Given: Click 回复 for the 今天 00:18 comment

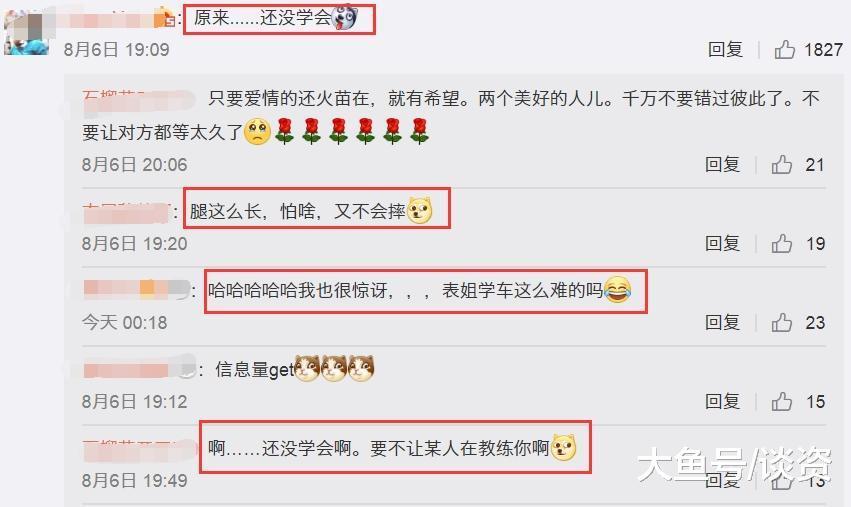Looking at the screenshot, I should pos(722,322).
